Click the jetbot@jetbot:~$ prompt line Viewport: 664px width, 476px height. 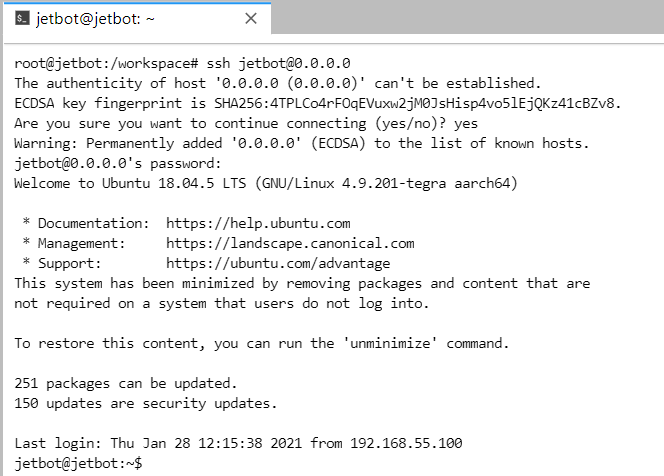[78, 463]
